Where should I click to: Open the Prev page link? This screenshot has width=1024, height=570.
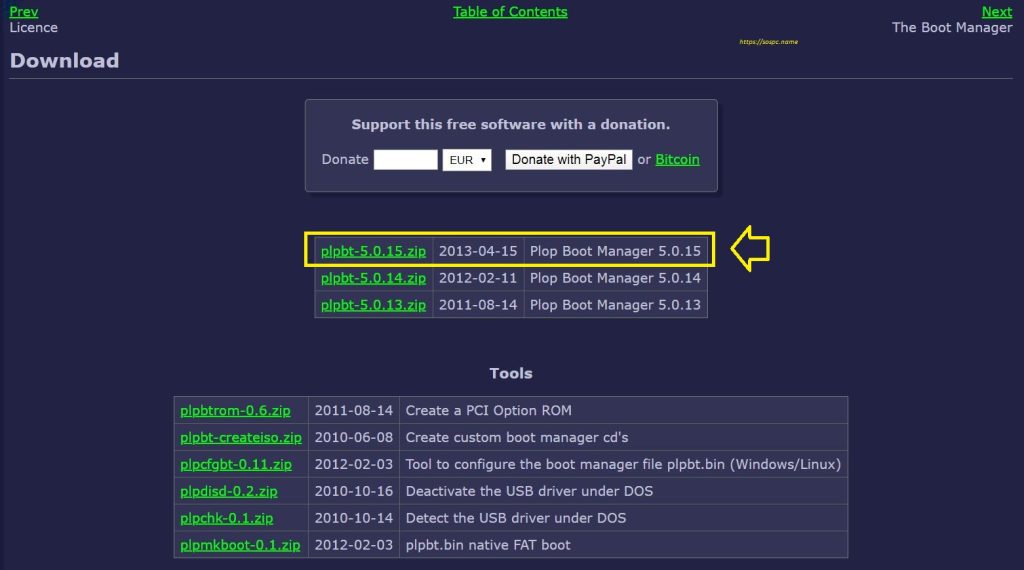click(24, 12)
